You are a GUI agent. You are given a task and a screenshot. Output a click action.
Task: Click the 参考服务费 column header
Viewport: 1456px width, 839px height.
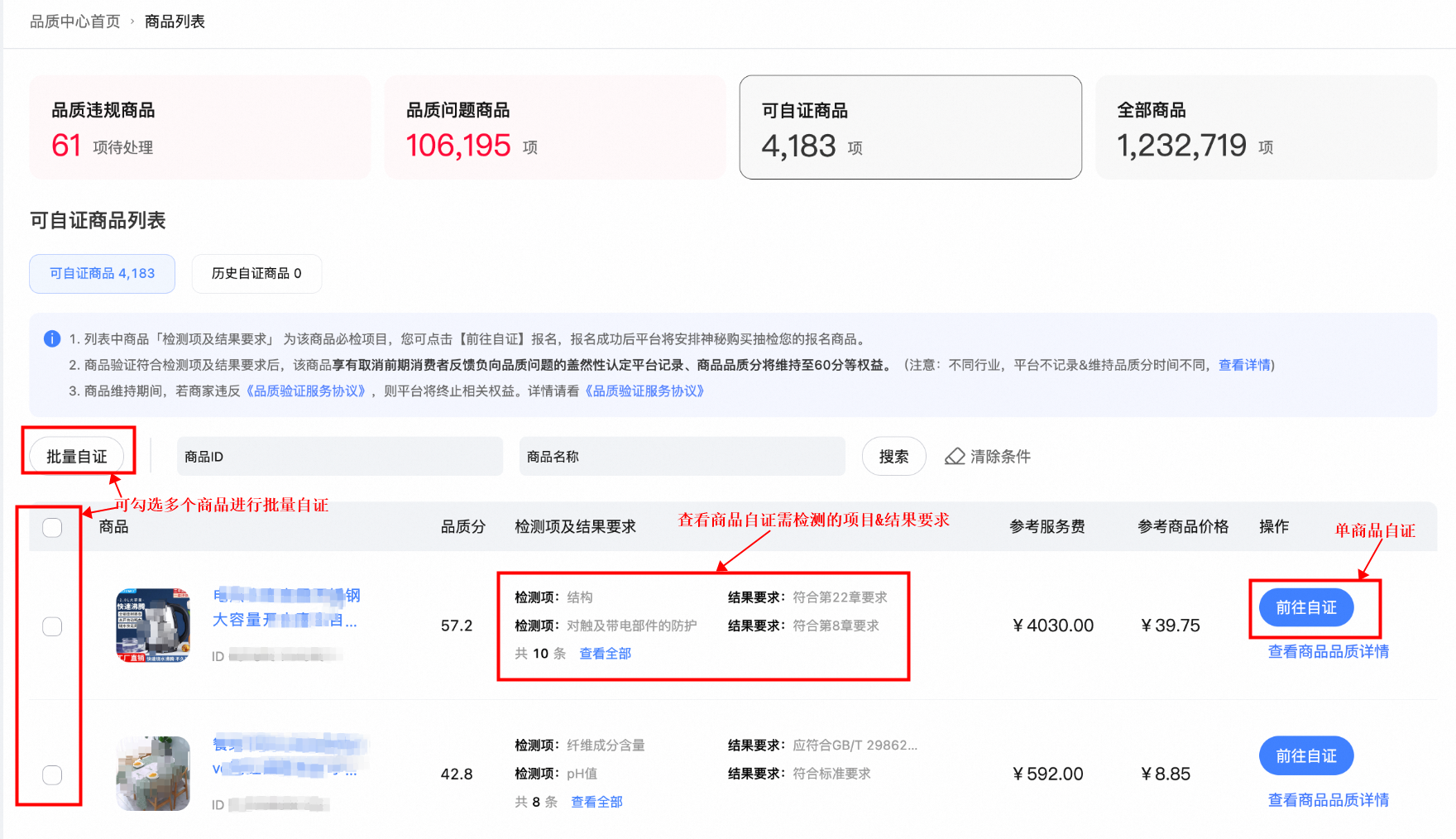click(1047, 527)
